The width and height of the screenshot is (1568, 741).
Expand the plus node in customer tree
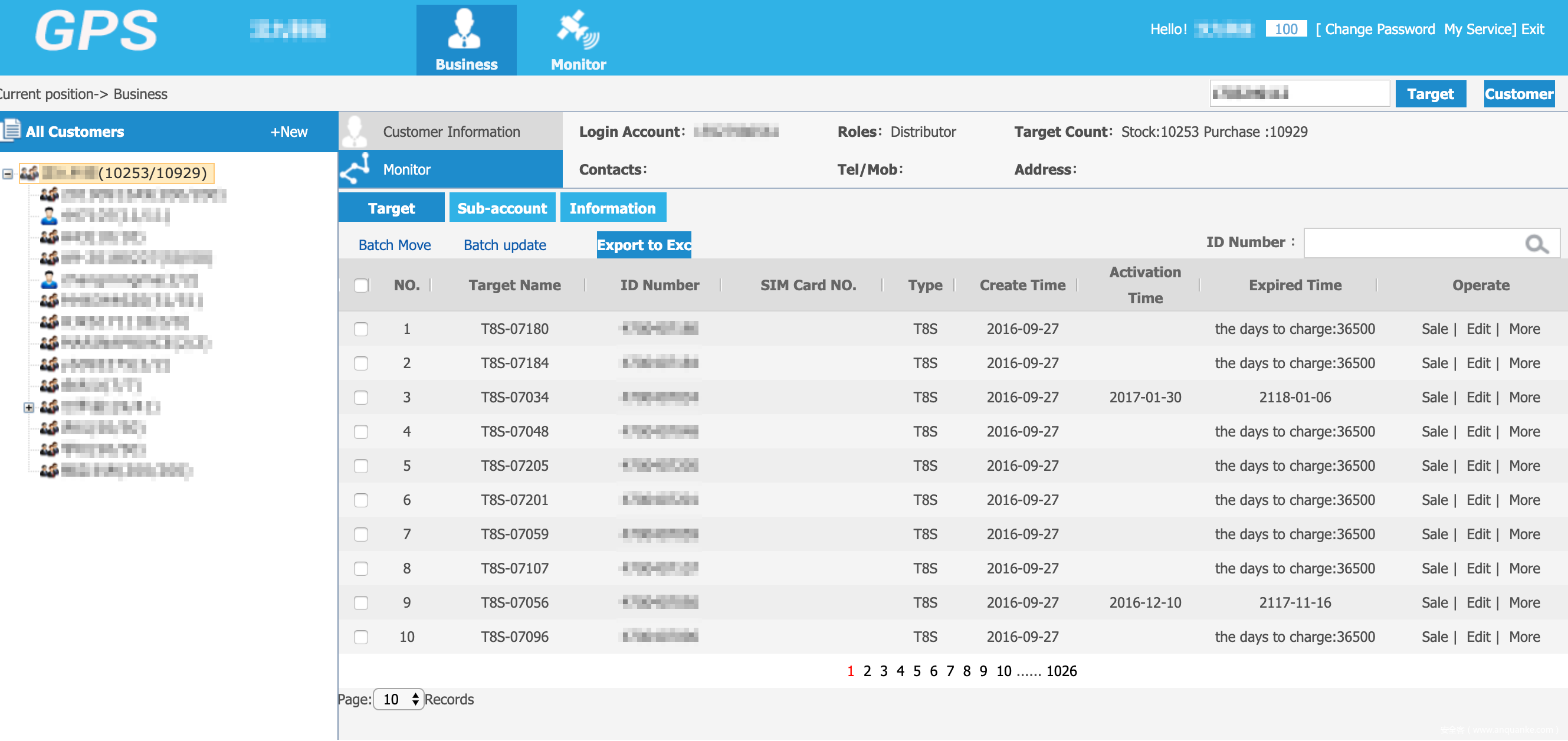click(28, 406)
